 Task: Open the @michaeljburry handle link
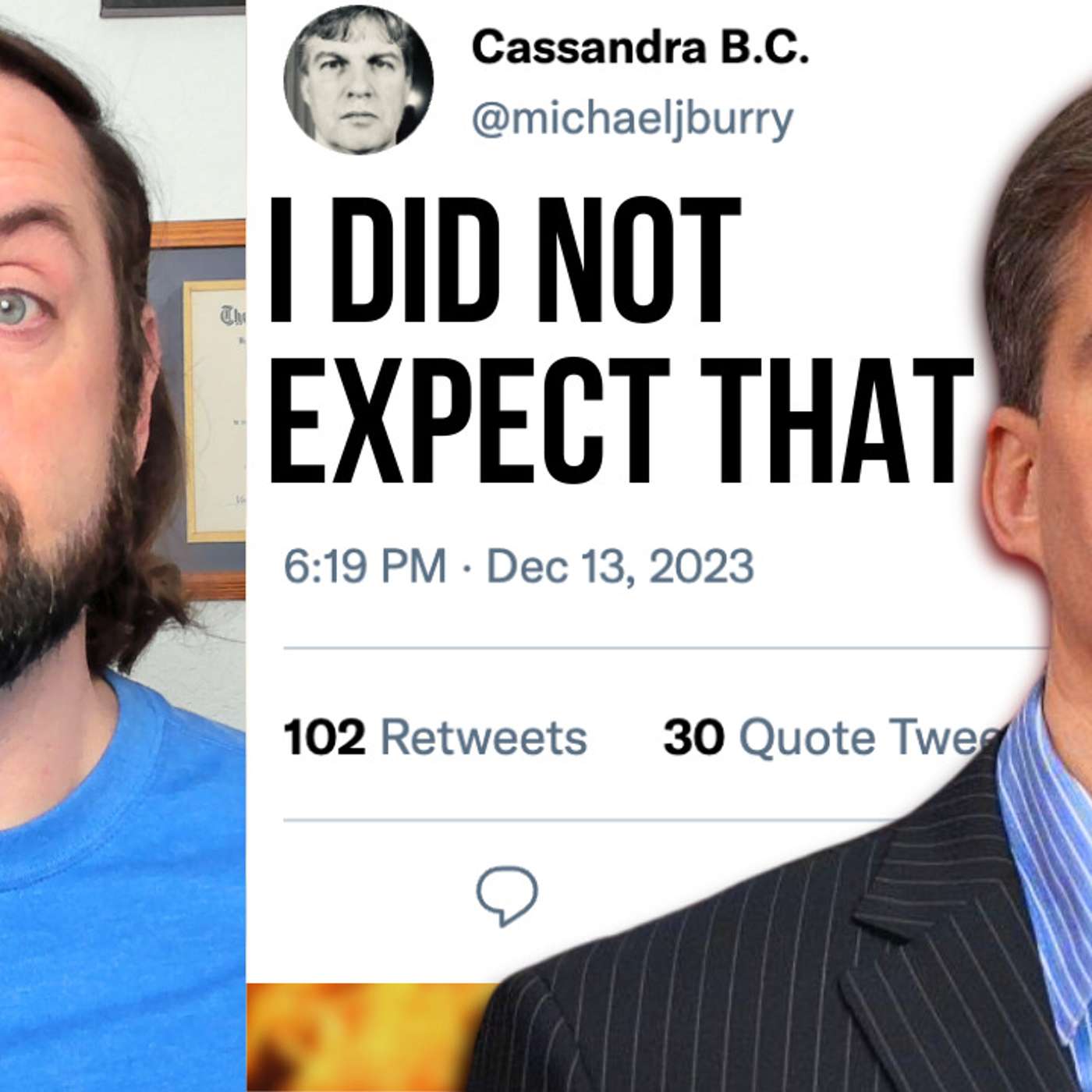pyautogui.click(x=632, y=119)
